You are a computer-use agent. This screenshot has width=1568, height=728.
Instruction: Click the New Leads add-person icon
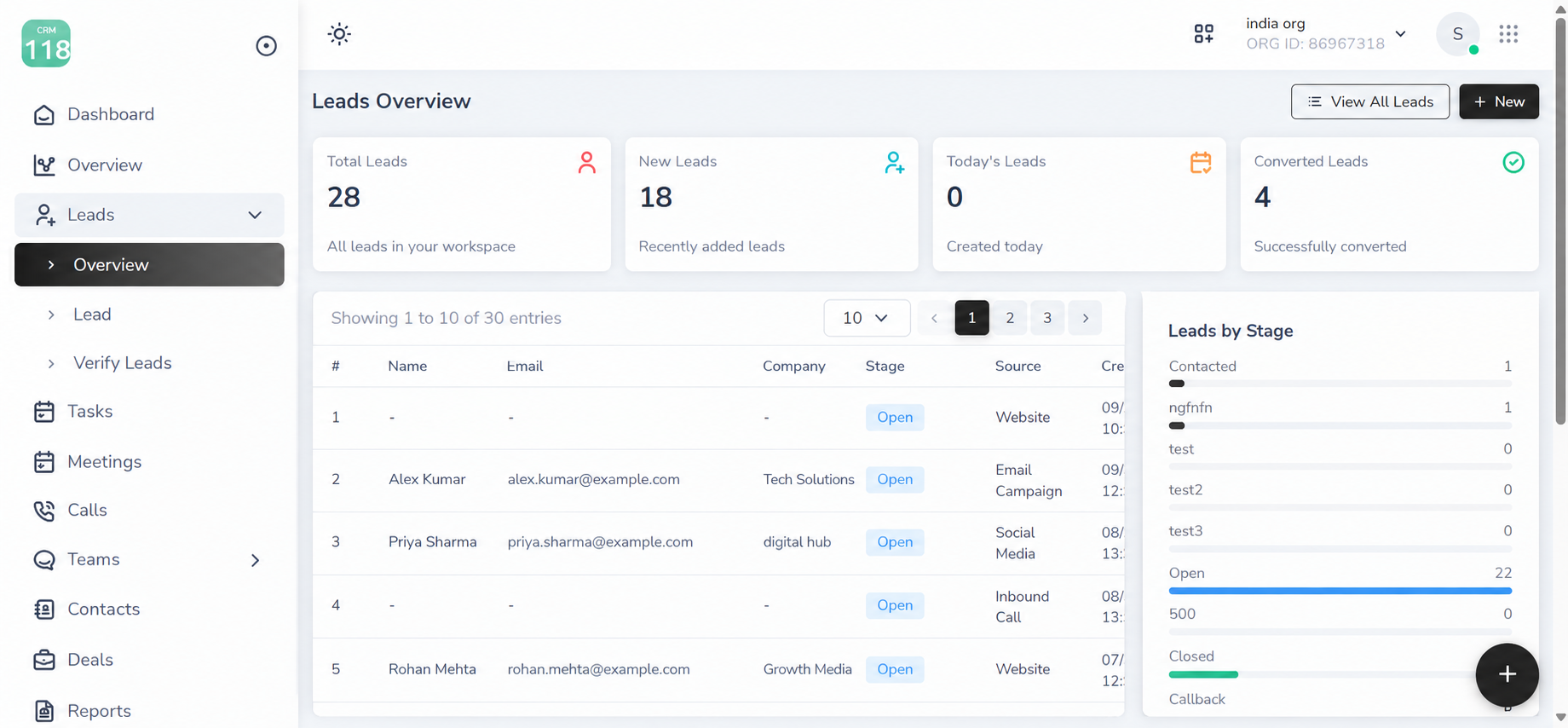pyautogui.click(x=894, y=163)
